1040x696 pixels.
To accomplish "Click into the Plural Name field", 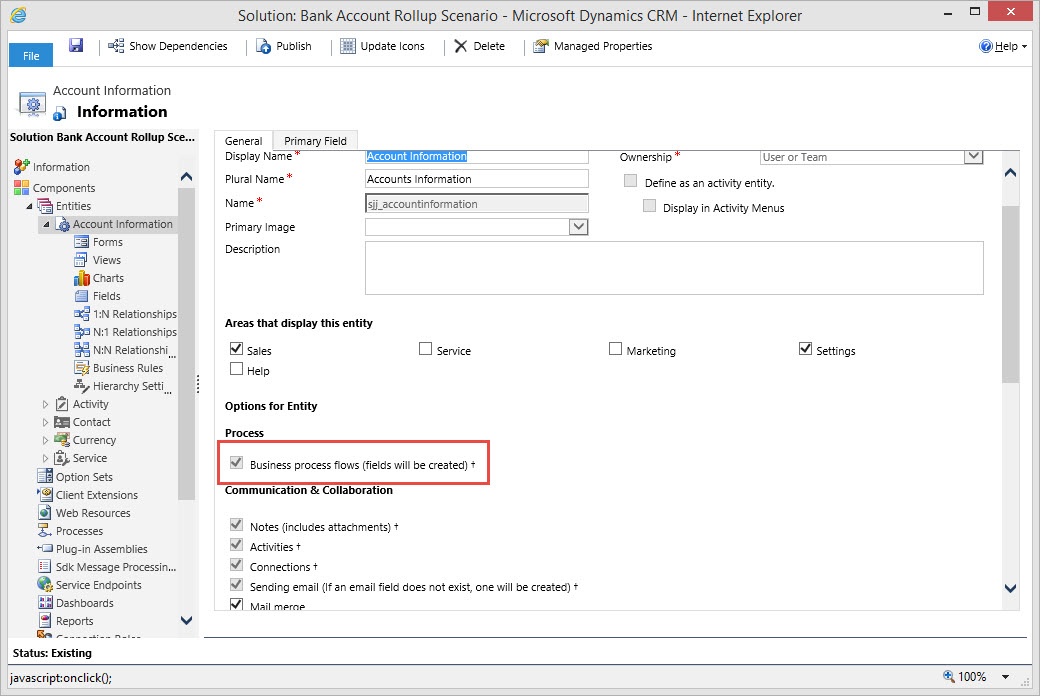I will [477, 179].
